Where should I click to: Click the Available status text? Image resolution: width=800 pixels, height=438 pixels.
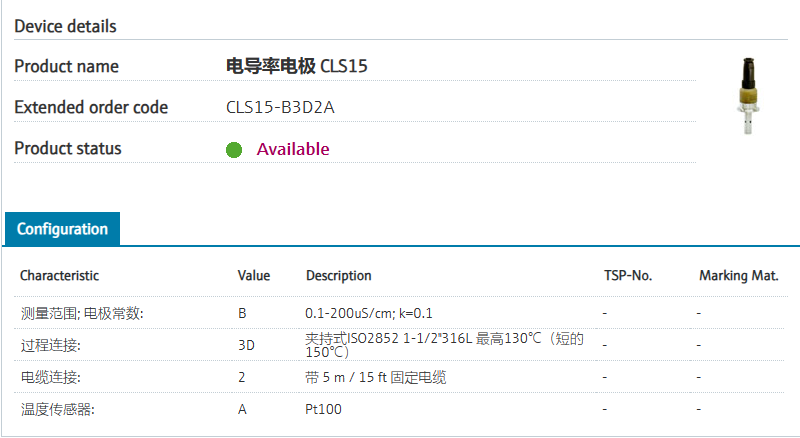click(293, 149)
